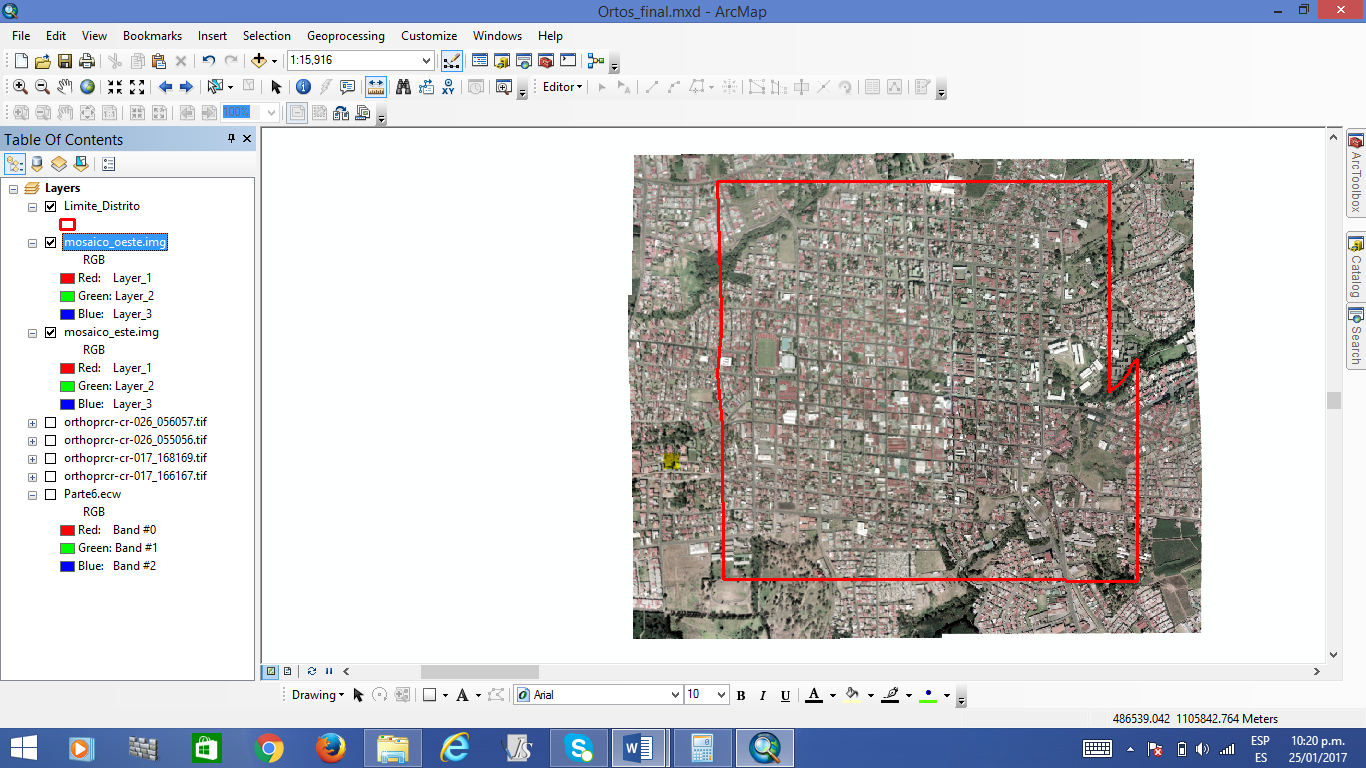Switch to List By Source view

pyautogui.click(x=37, y=164)
